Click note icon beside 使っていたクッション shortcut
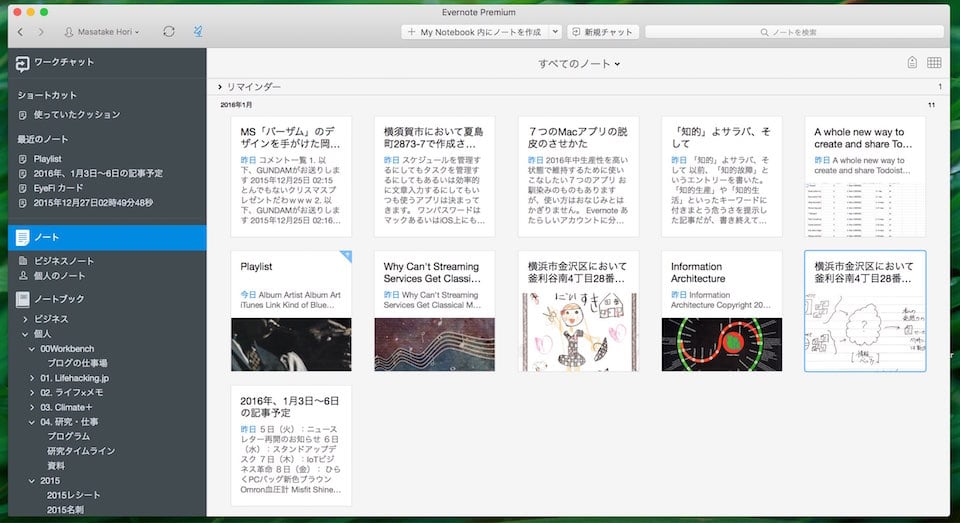960x523 pixels. [23, 115]
